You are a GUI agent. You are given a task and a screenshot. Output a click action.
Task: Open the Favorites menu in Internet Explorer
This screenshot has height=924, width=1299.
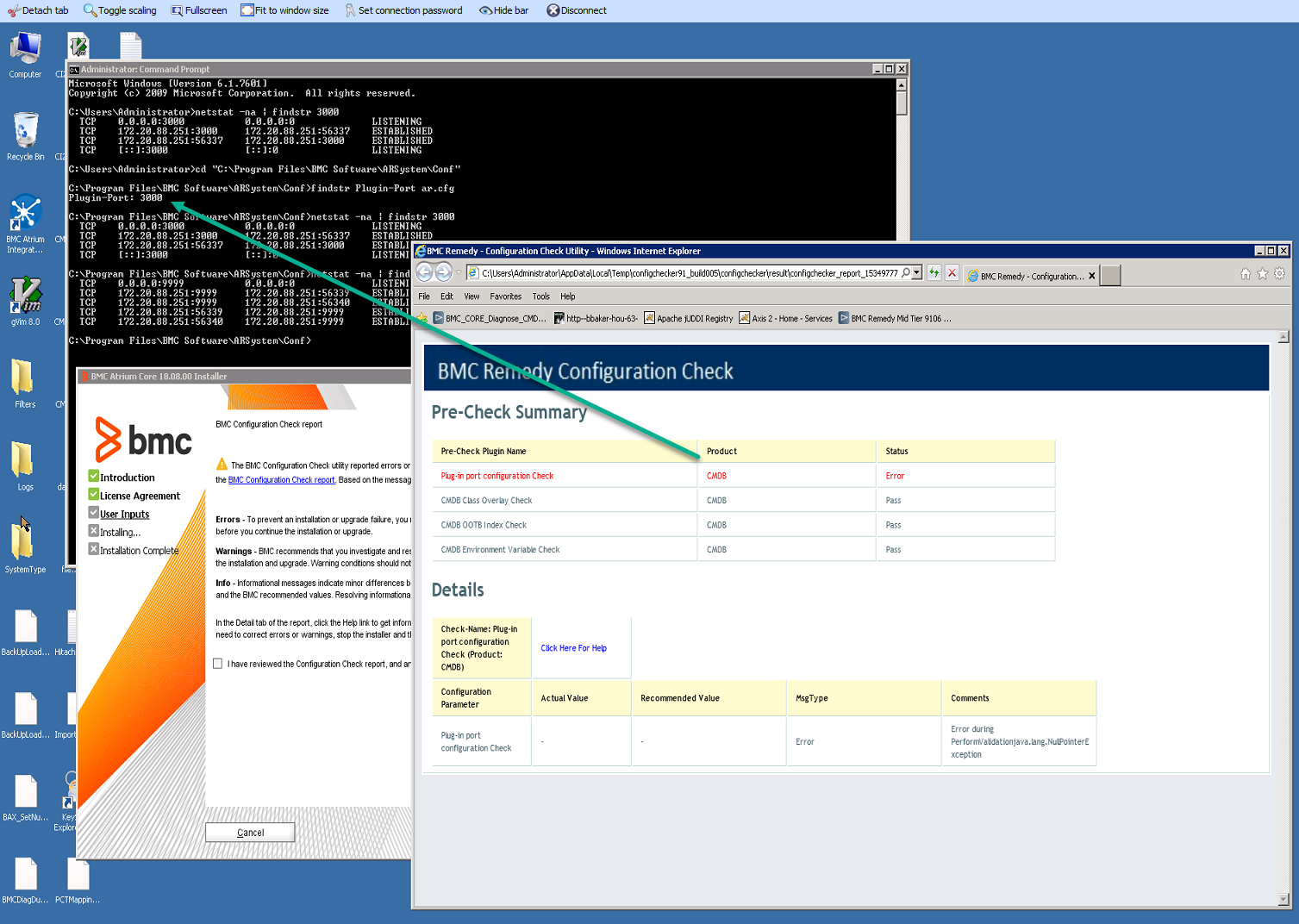pos(506,297)
